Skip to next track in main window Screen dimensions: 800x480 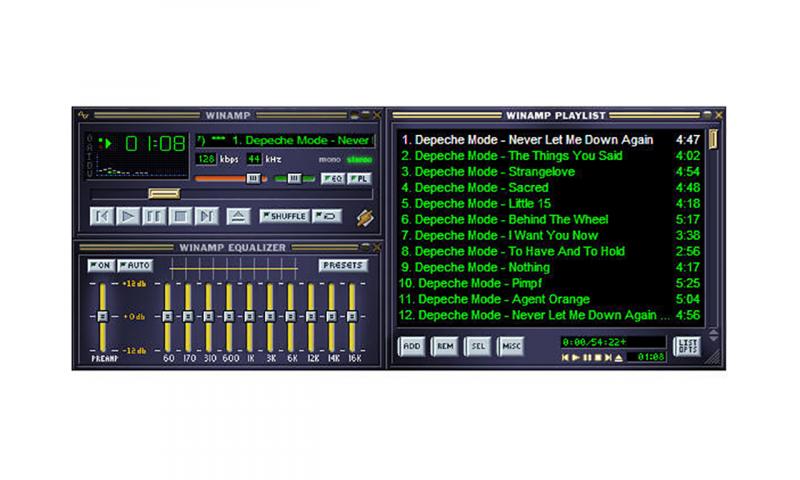pyautogui.click(x=206, y=216)
